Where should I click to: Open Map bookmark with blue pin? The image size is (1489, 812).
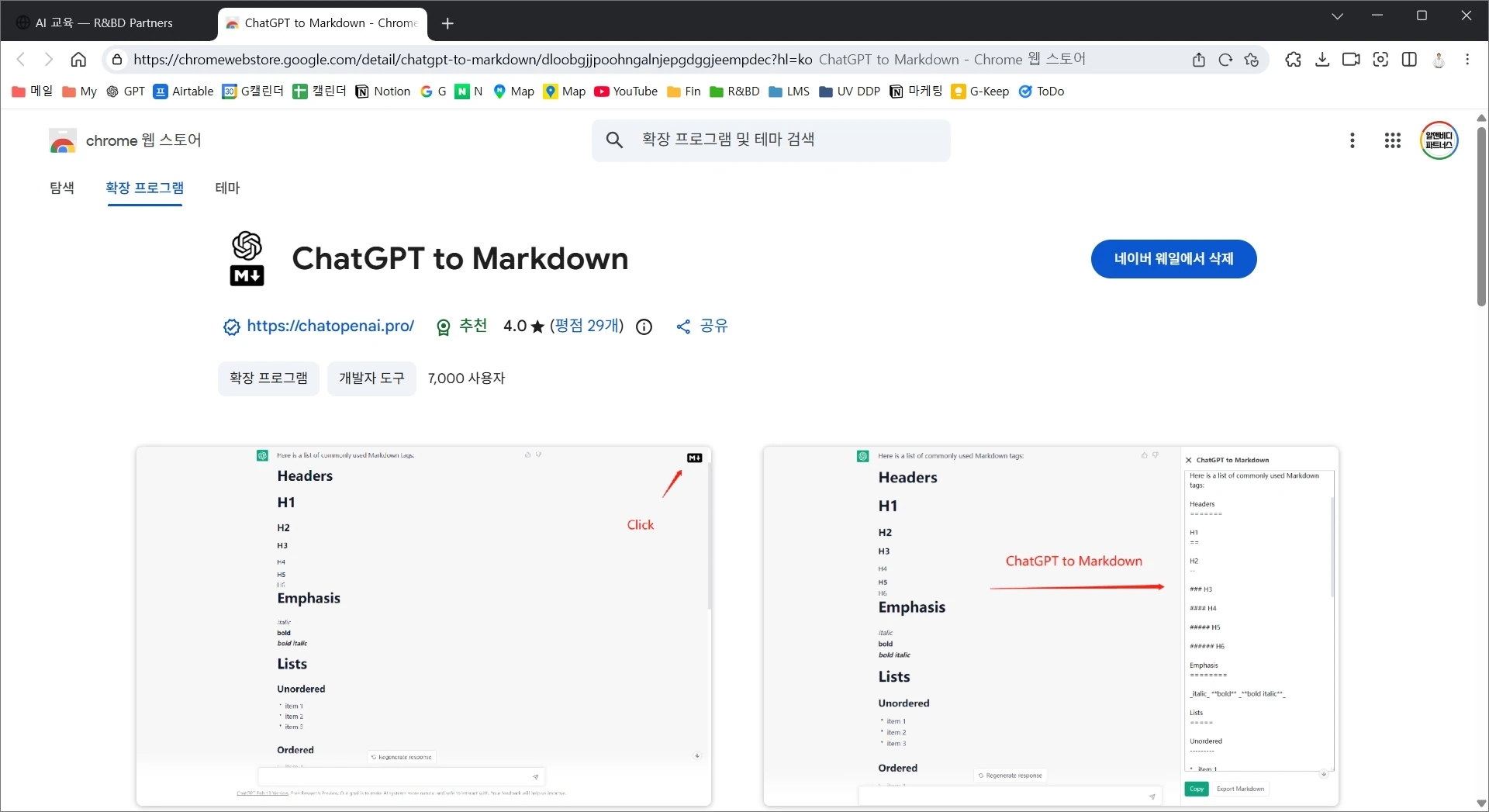tap(513, 92)
